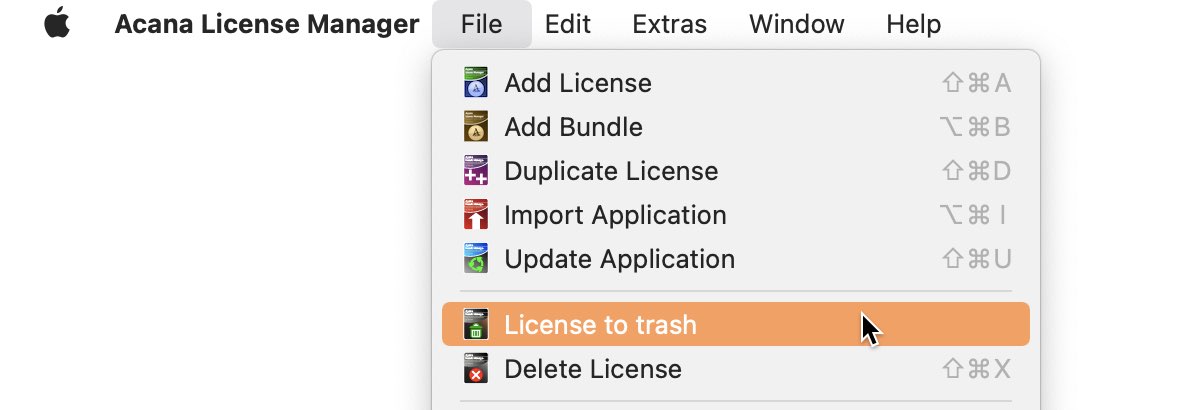Choose the Add Bundle menu entry

(x=736, y=127)
